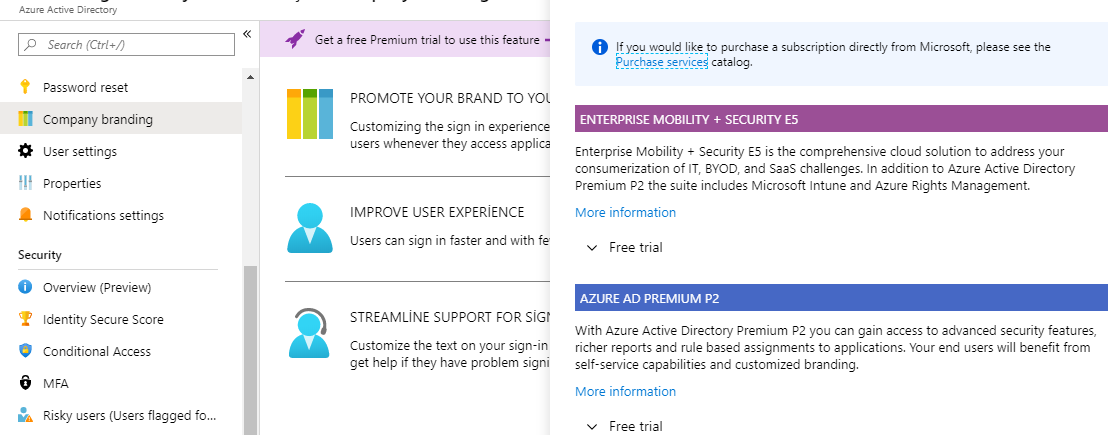Click the Properties sliders icon
The height and width of the screenshot is (435, 1108).
pyautogui.click(x=25, y=183)
